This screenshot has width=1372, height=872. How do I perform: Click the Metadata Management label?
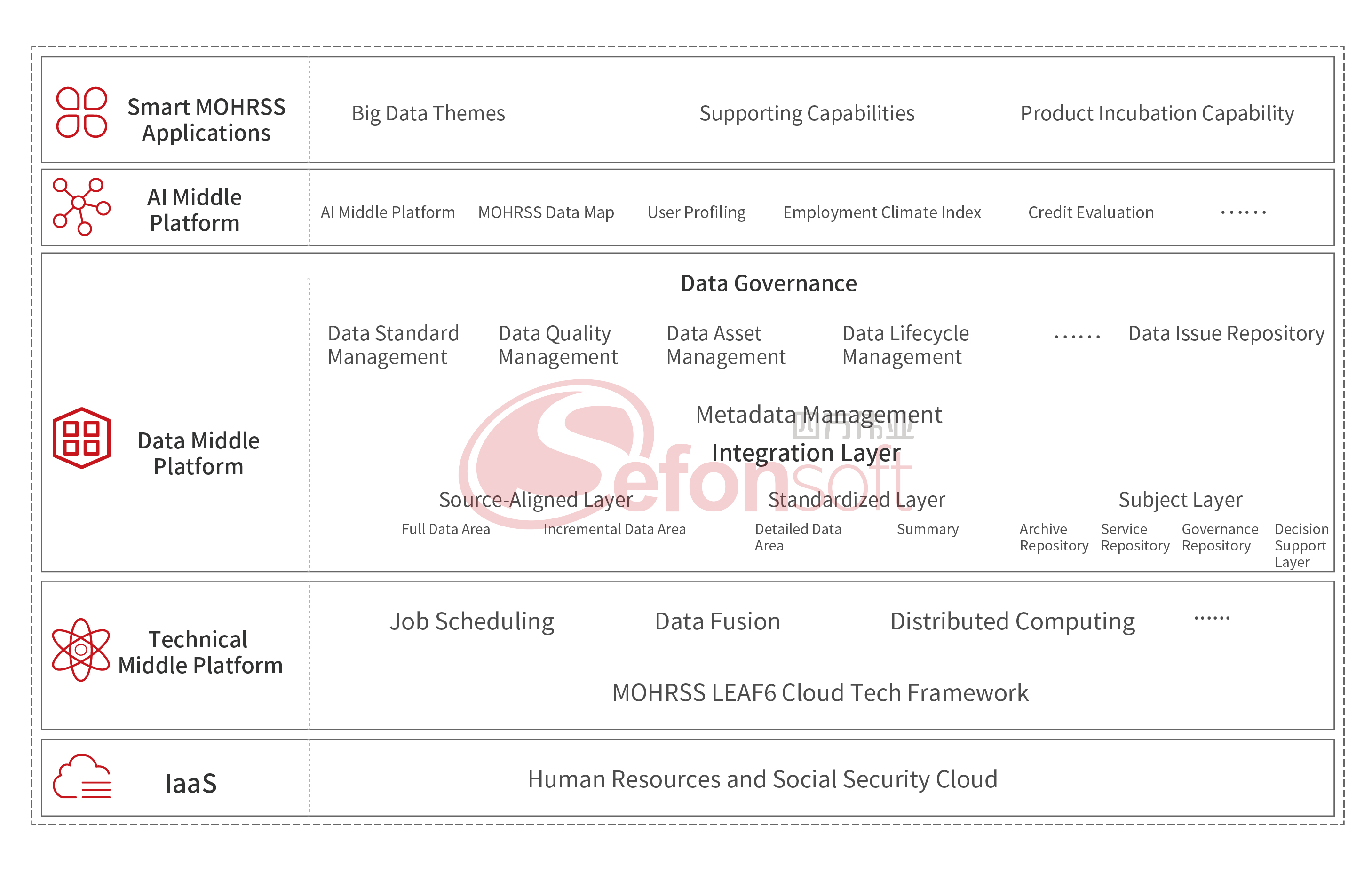click(818, 415)
